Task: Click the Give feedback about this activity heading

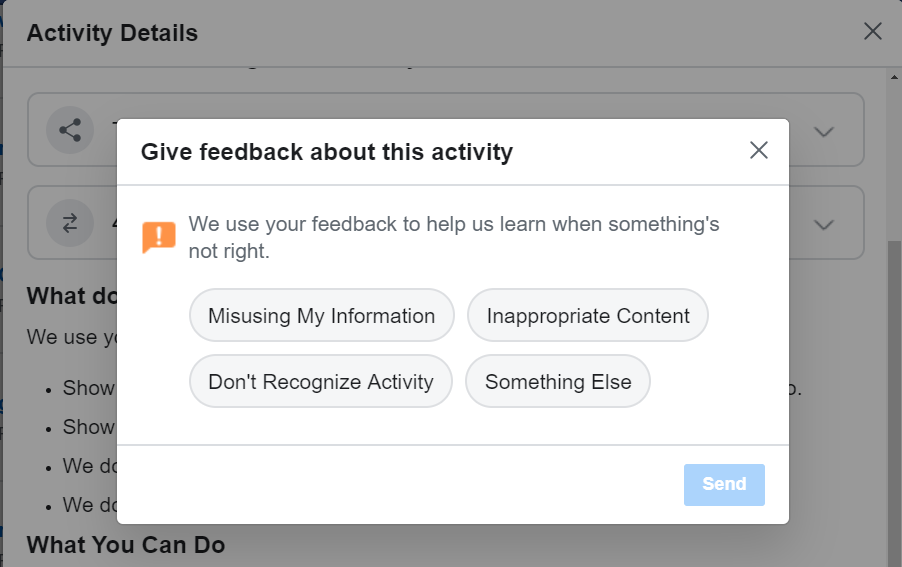Action: (327, 152)
